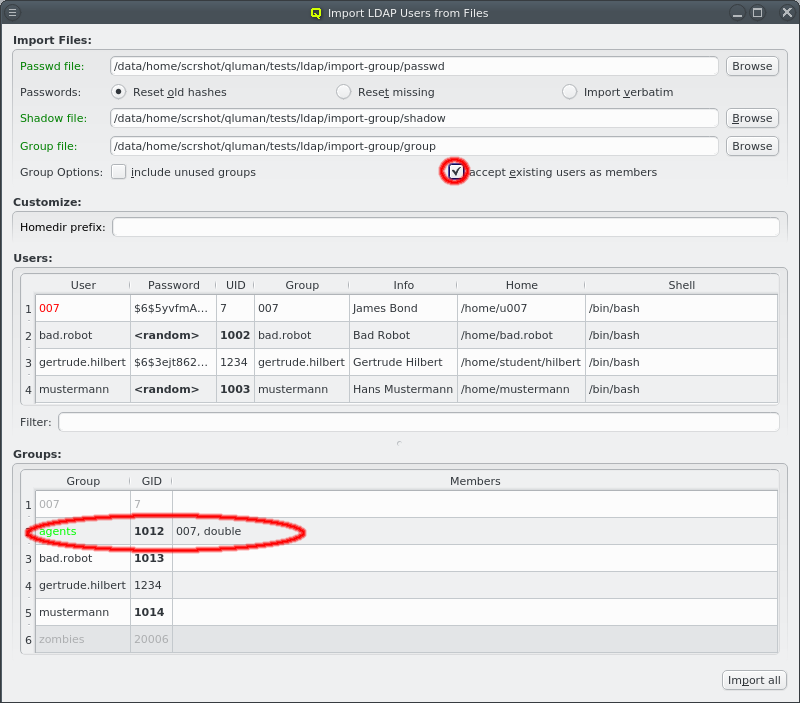This screenshot has height=703, width=800.
Task: Select the zombies group cell
Action: pos(83,639)
